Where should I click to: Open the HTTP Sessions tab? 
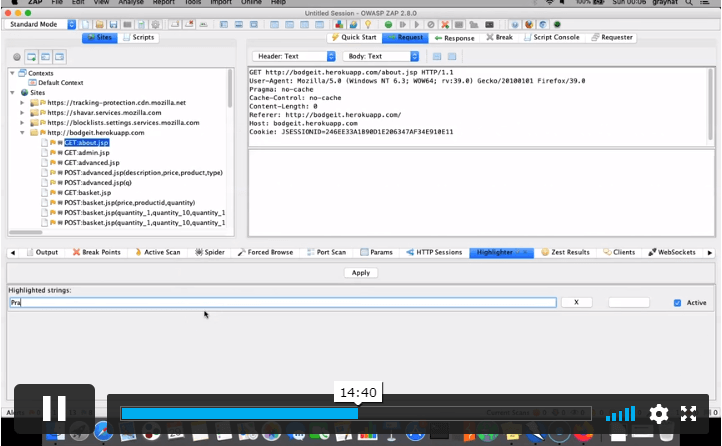point(434,252)
